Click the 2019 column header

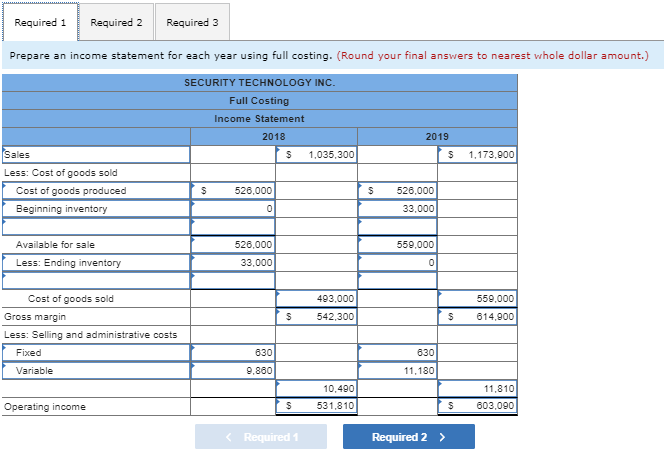437,136
